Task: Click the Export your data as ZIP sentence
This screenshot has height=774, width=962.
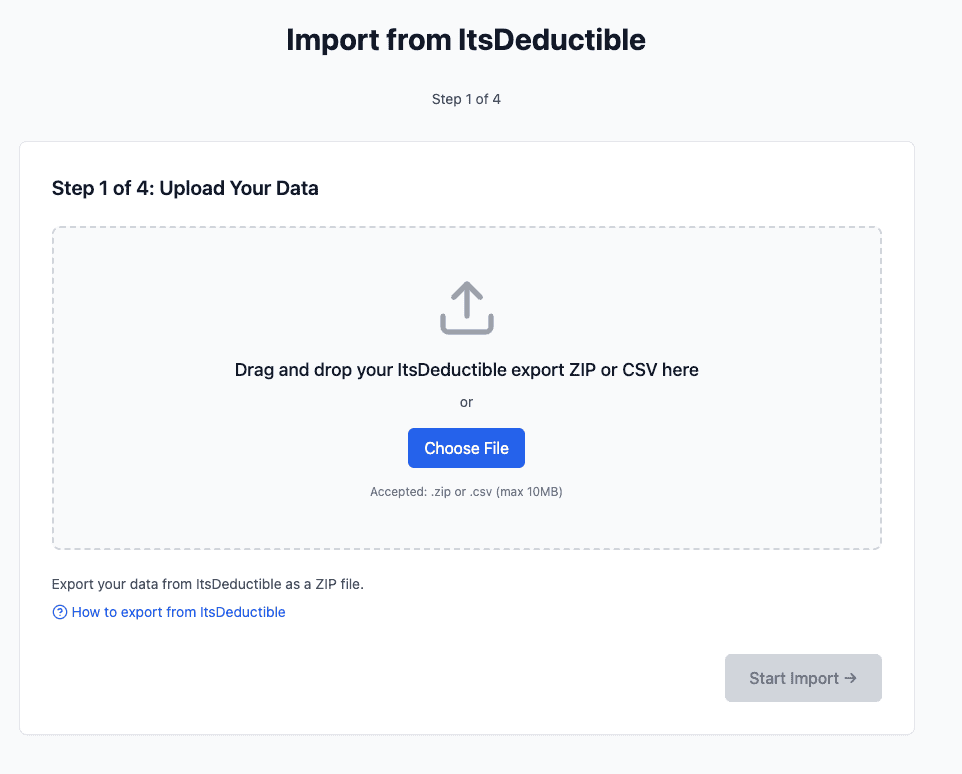Action: click(207, 584)
